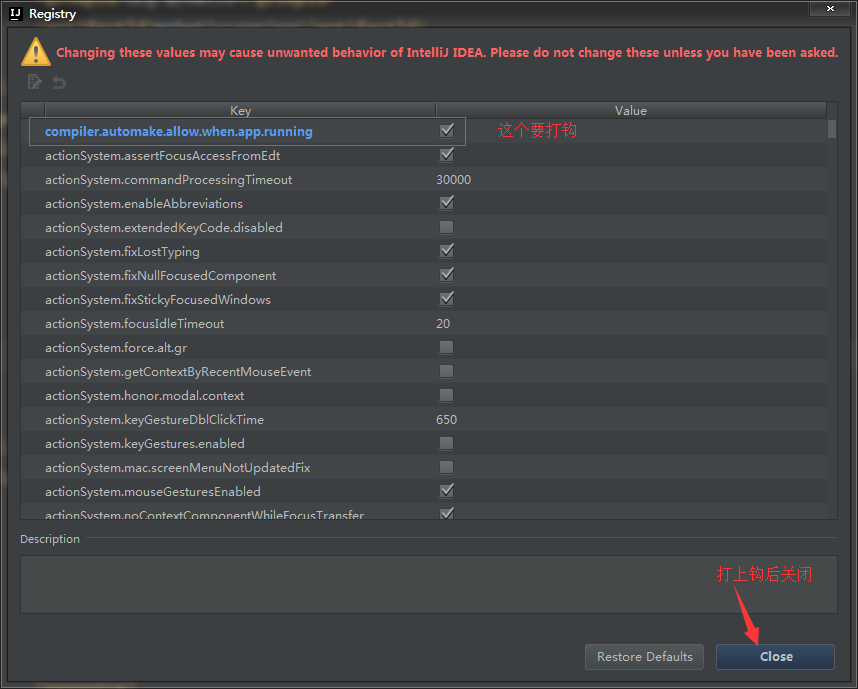The width and height of the screenshot is (858, 689).
Task: Click the Close button
Action: [775, 657]
